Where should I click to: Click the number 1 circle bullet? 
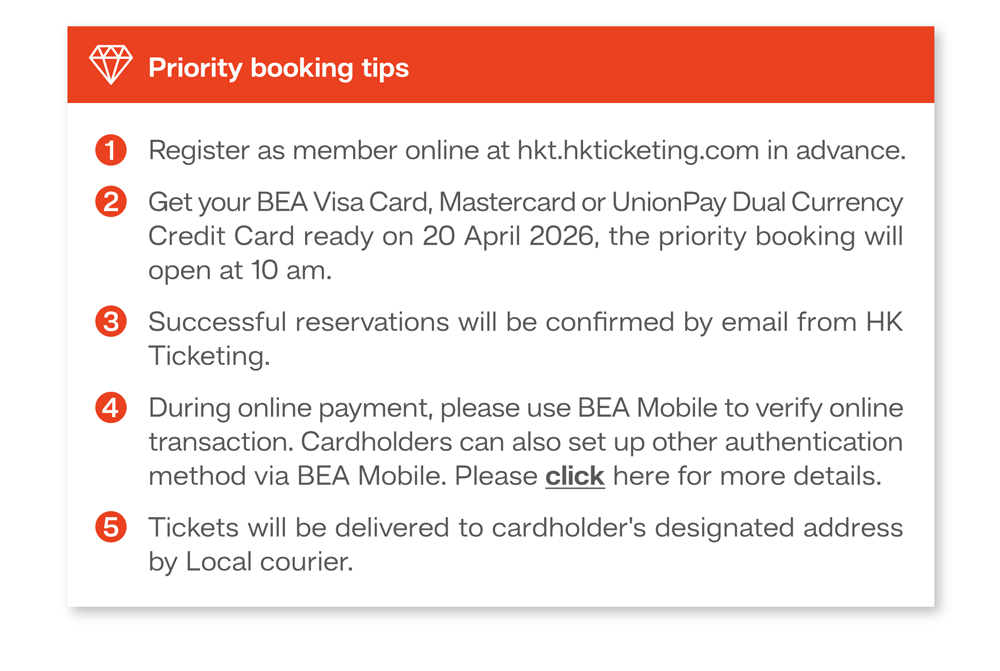coord(111,150)
